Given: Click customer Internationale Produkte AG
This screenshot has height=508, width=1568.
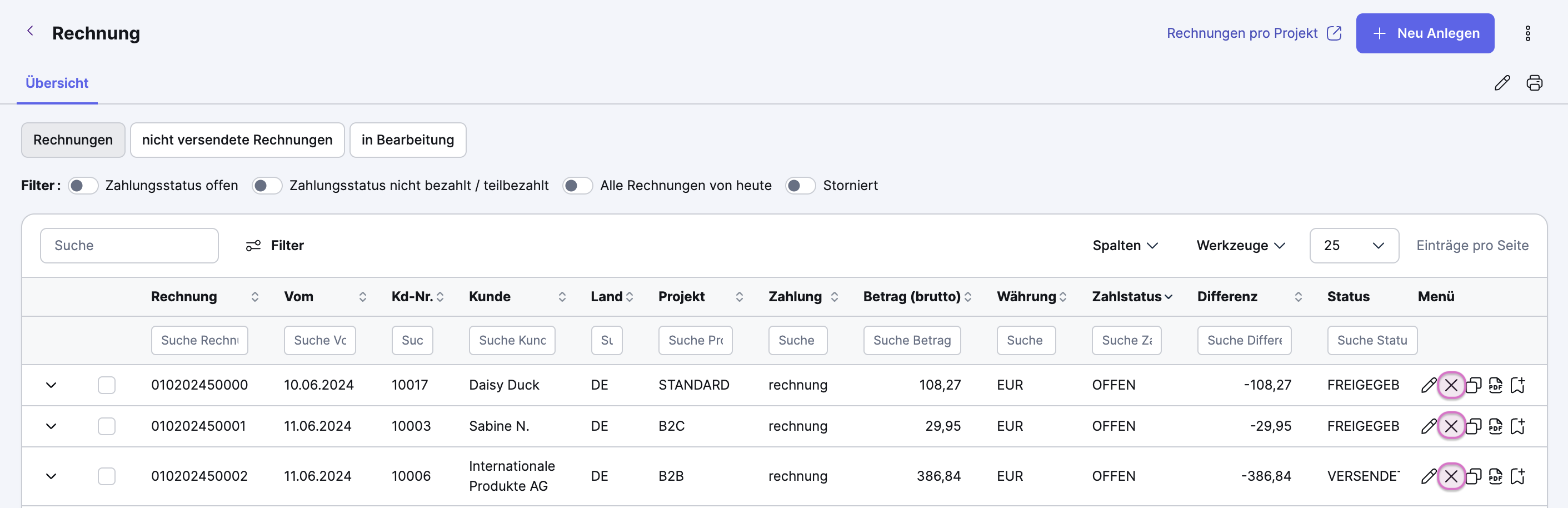Looking at the screenshot, I should point(511,476).
